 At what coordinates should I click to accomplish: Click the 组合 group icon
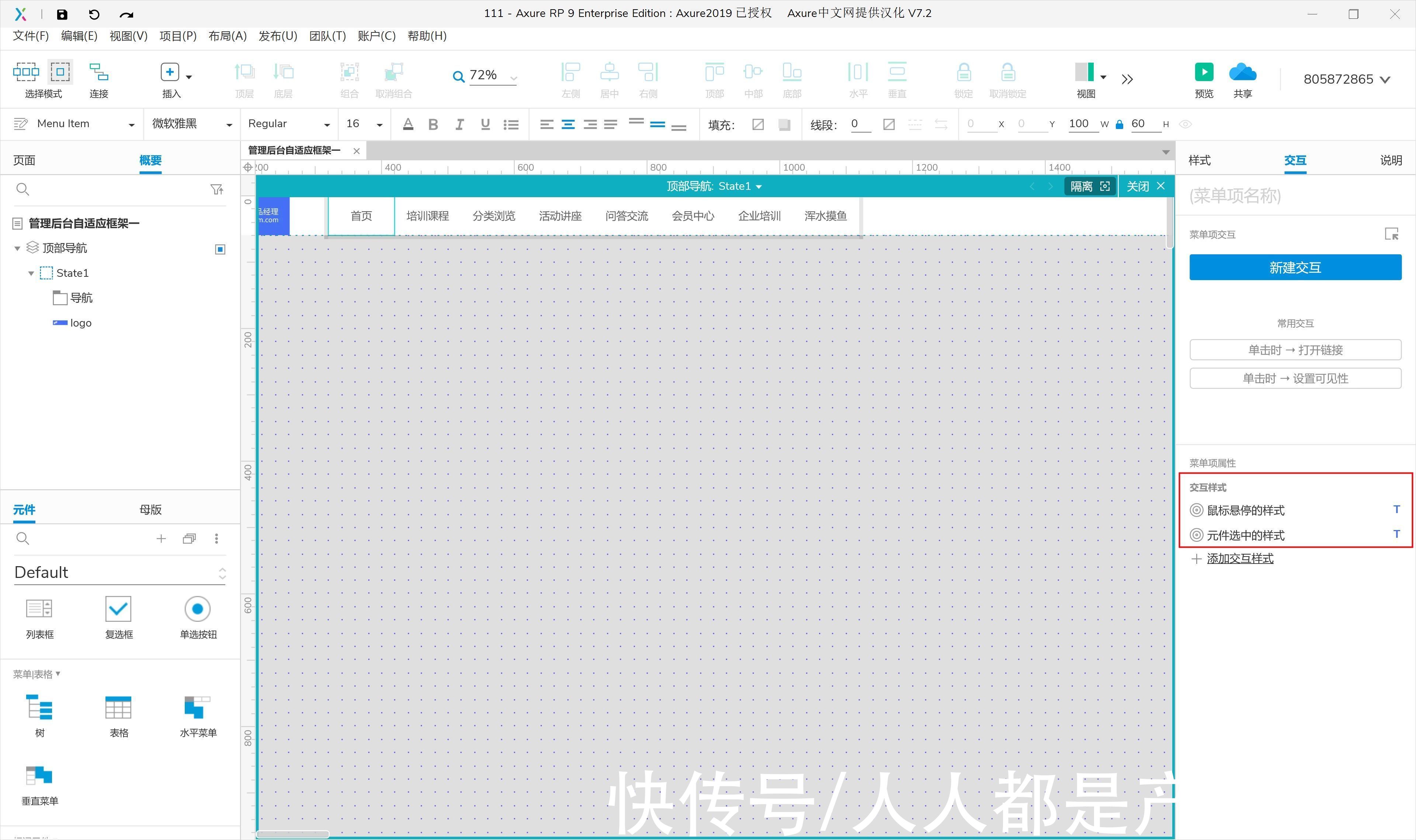click(349, 72)
